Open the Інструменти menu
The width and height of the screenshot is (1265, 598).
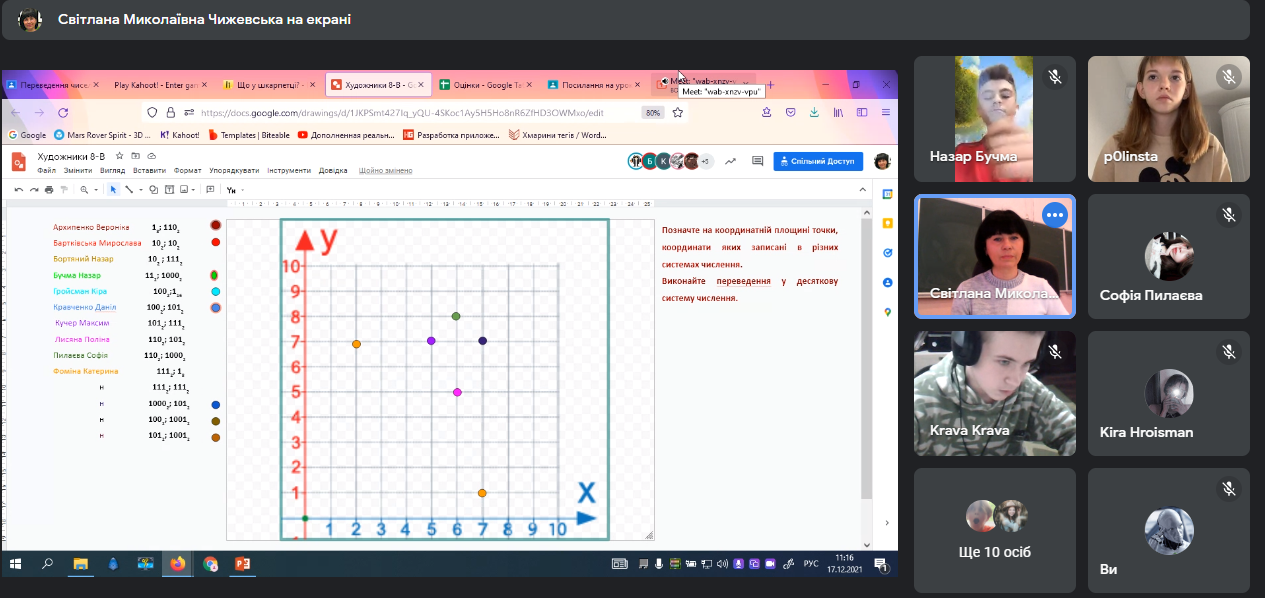pyautogui.click(x=289, y=170)
